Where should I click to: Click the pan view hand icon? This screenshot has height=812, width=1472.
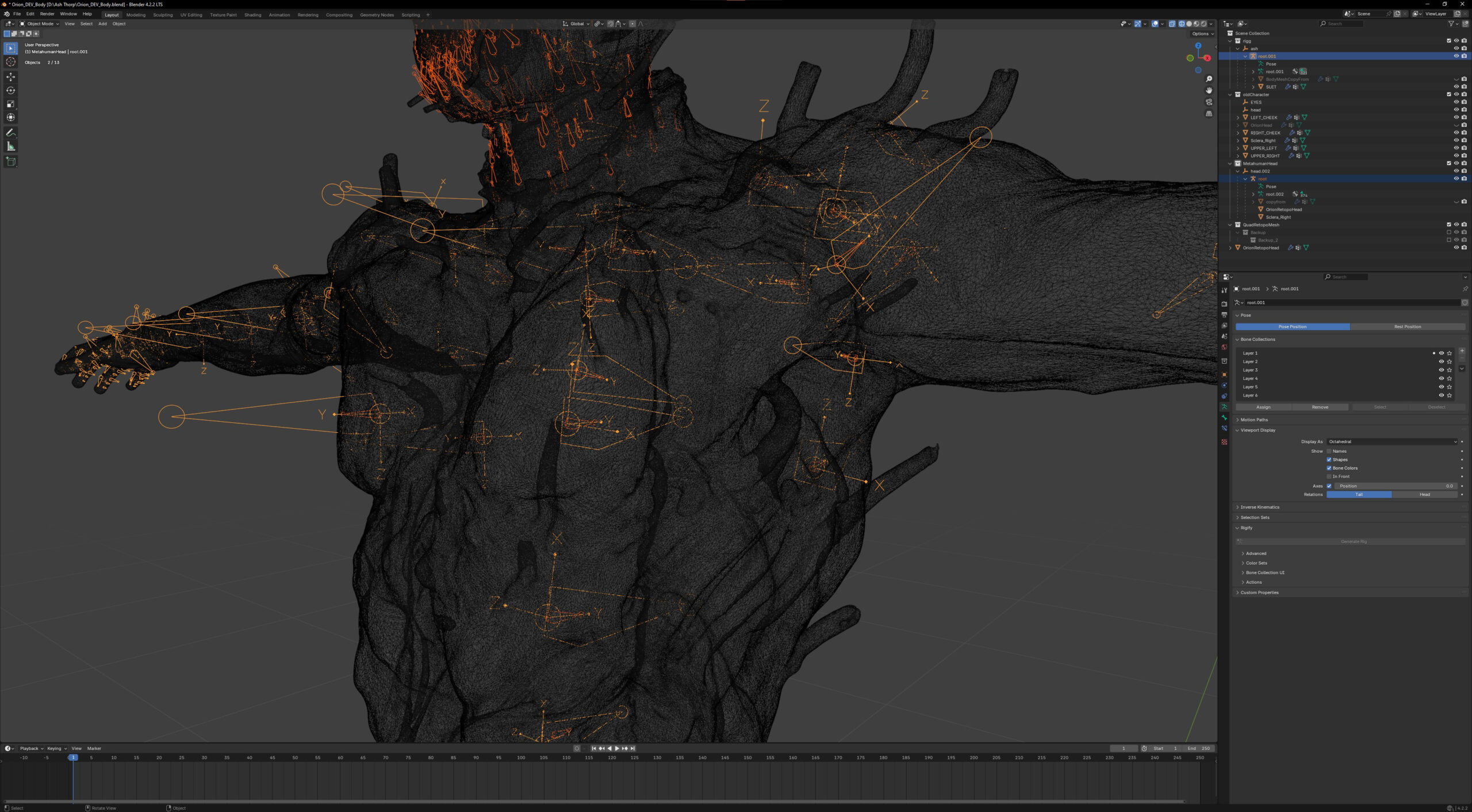coord(1209,91)
